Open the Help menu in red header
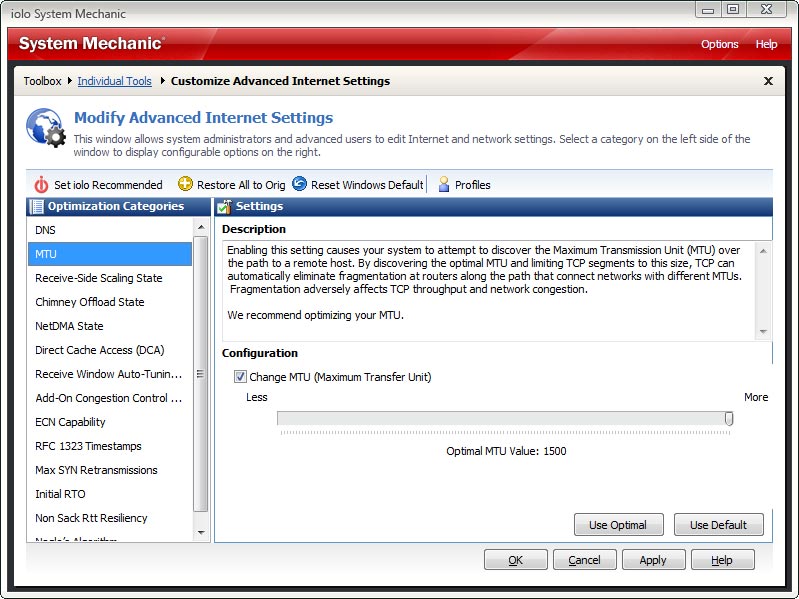This screenshot has width=799, height=599. pyautogui.click(x=766, y=44)
